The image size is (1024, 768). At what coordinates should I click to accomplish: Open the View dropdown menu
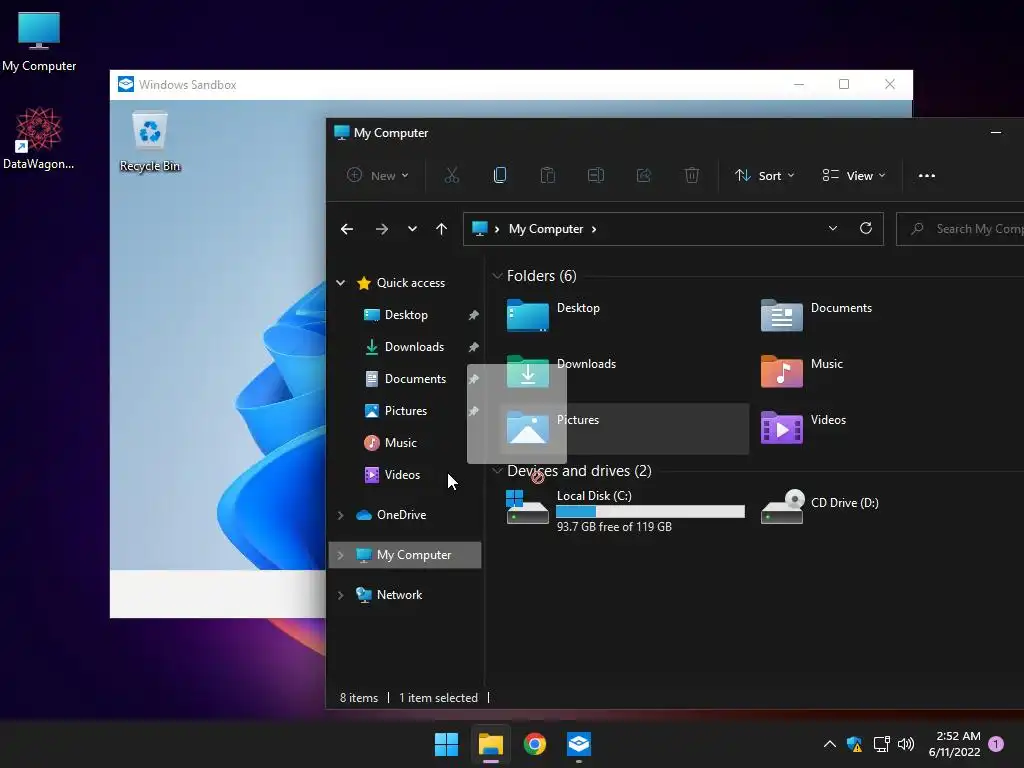(x=854, y=175)
